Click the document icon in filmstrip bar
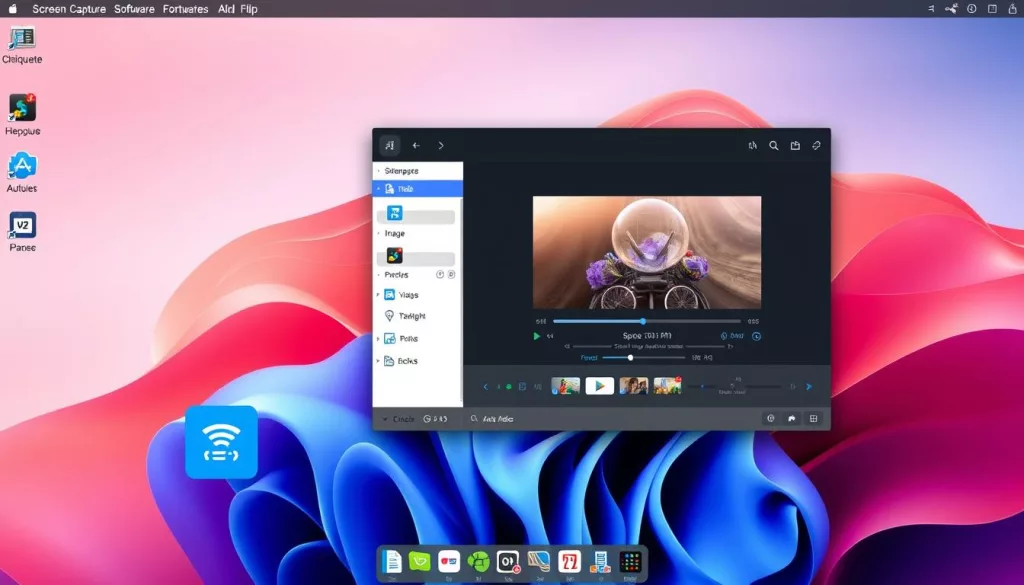Image resolution: width=1024 pixels, height=585 pixels. [x=522, y=387]
